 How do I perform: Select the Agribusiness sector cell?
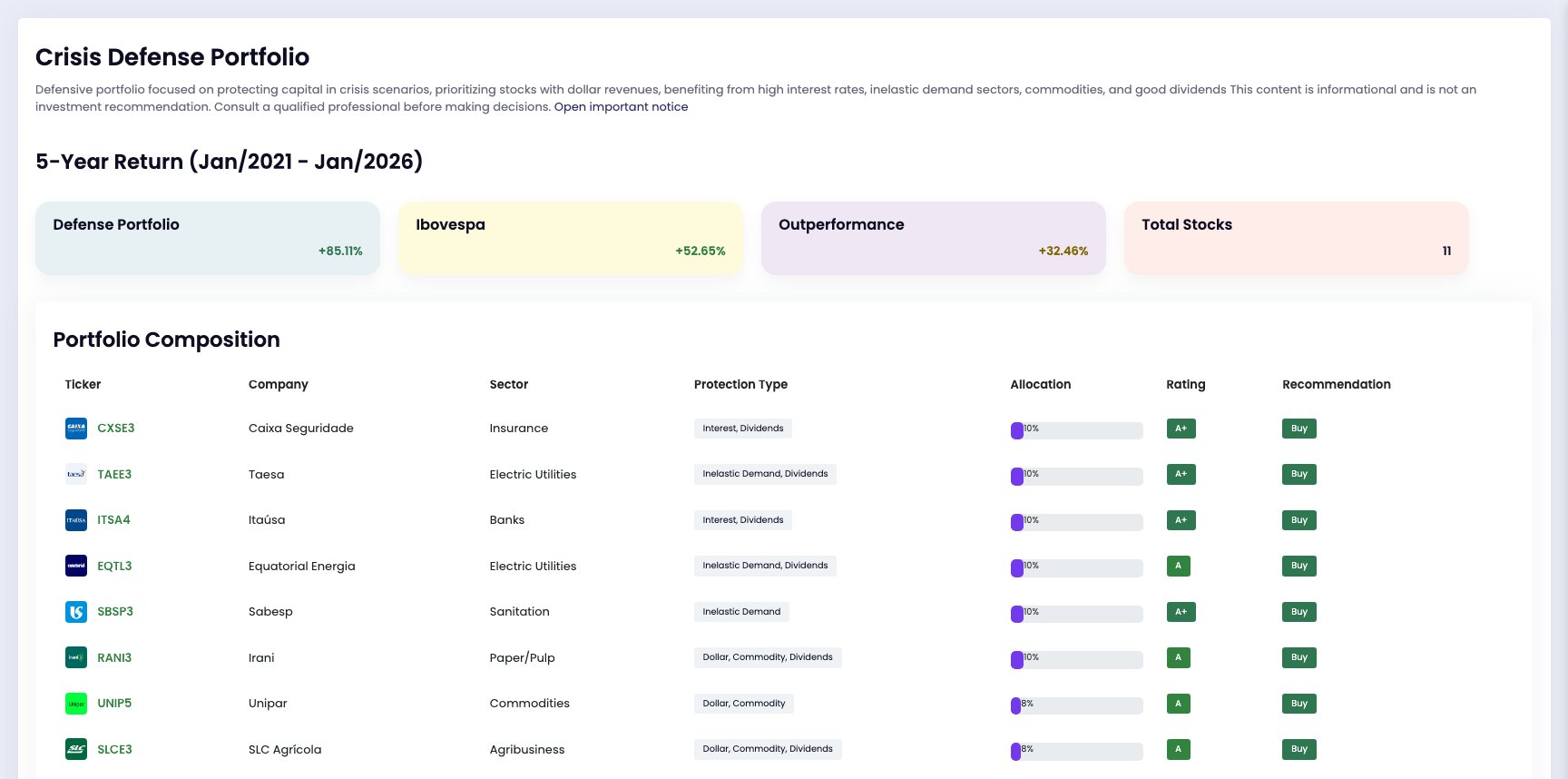pos(527,750)
